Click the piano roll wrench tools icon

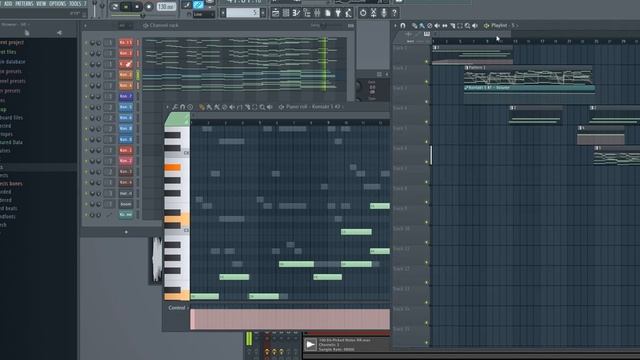tap(175, 107)
